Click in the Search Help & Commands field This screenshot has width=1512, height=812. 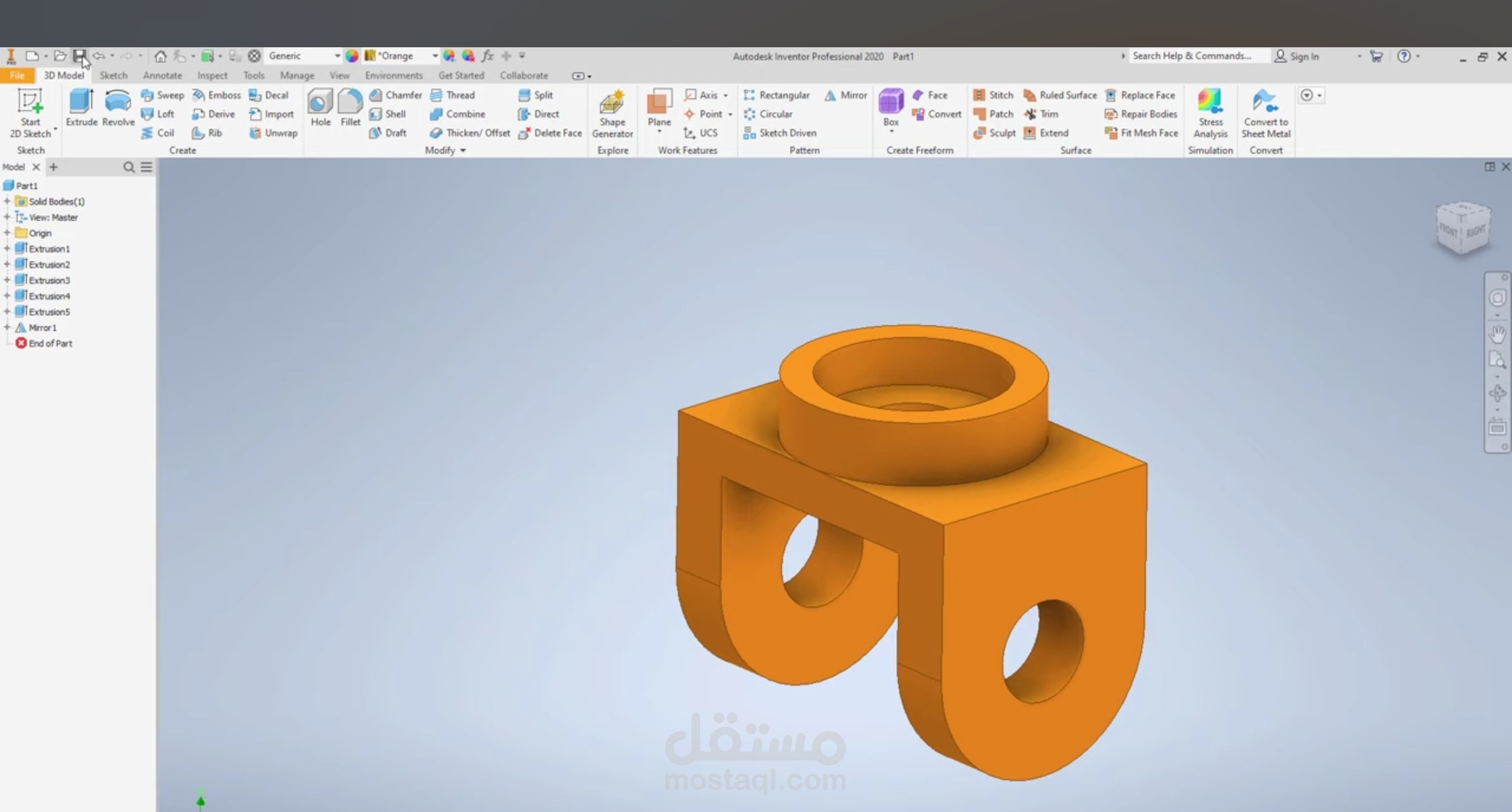(1199, 56)
